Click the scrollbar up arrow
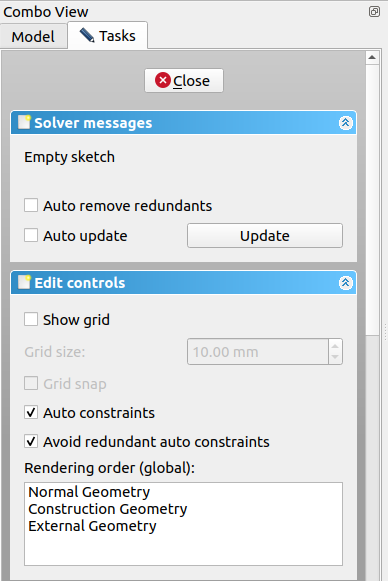The width and height of the screenshot is (388, 581). point(372,57)
